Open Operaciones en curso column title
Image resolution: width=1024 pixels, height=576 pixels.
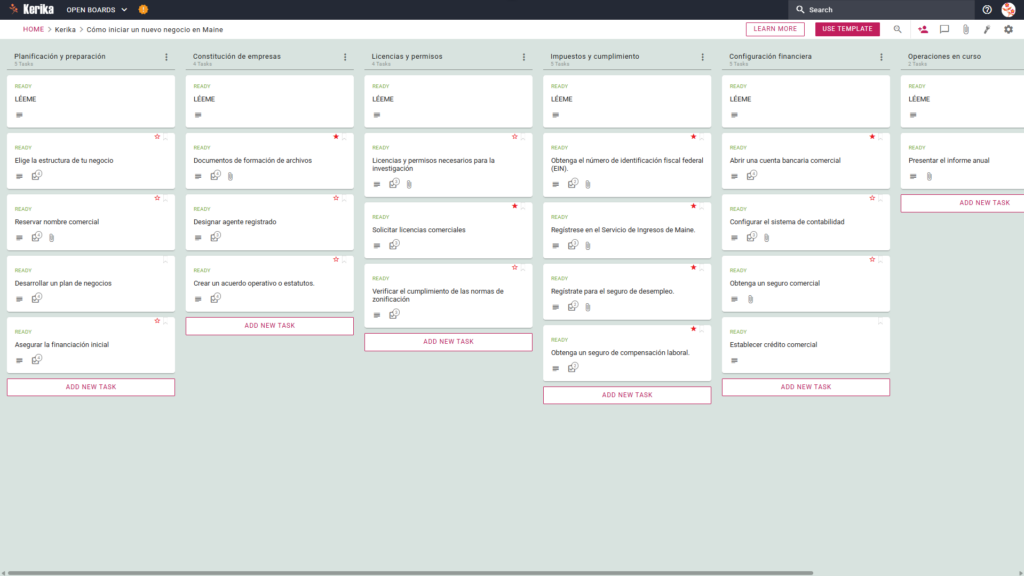(944, 56)
